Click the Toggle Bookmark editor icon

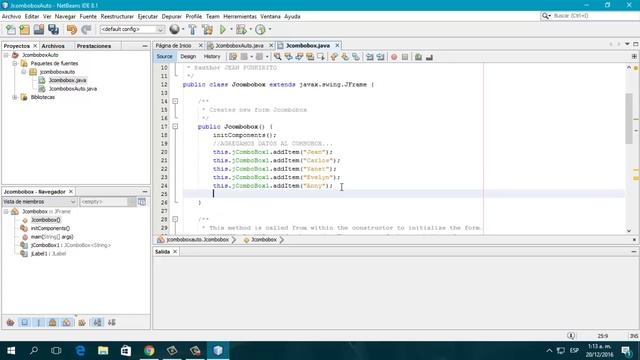(356, 57)
